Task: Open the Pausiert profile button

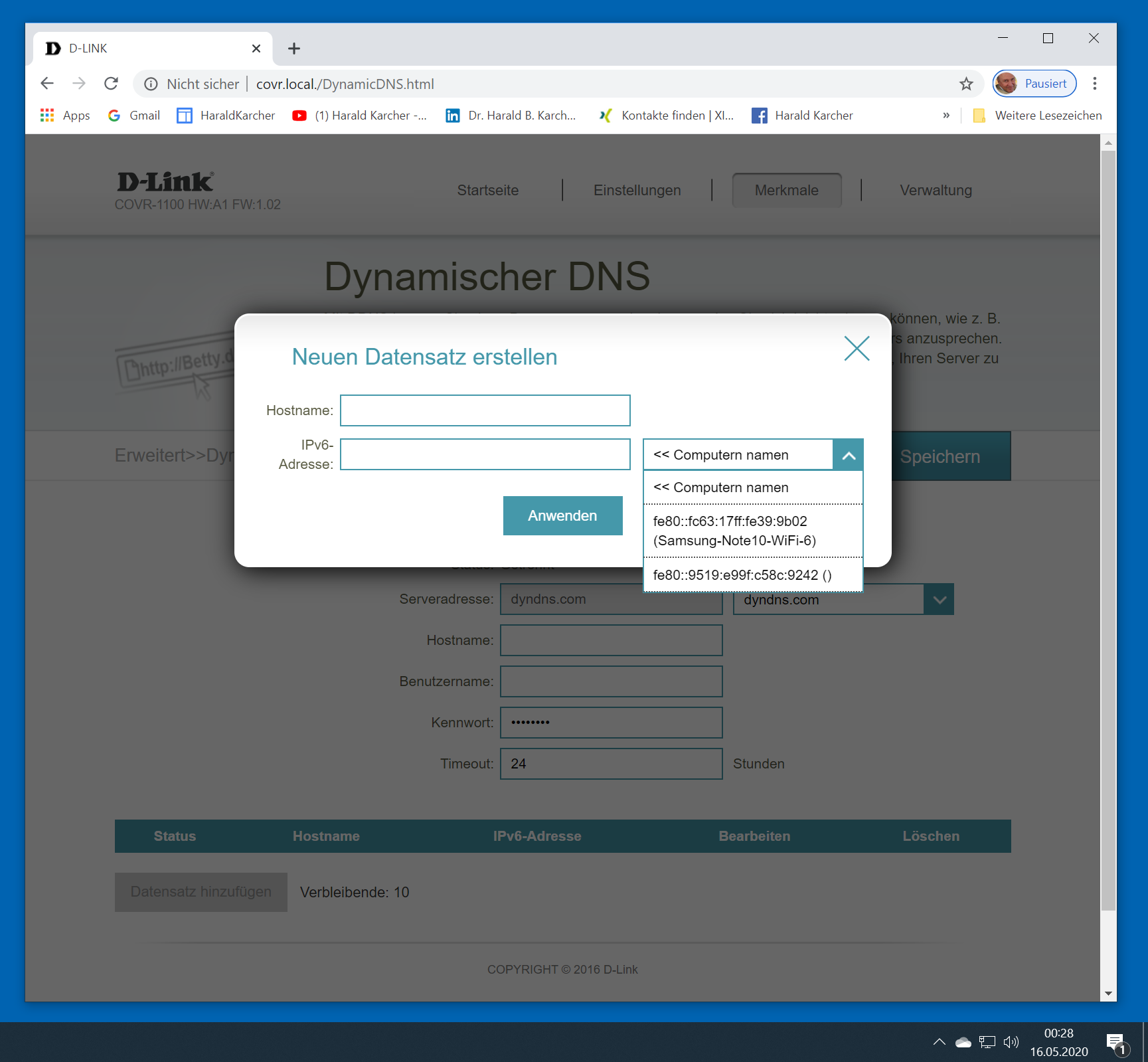Action: pyautogui.click(x=1034, y=84)
